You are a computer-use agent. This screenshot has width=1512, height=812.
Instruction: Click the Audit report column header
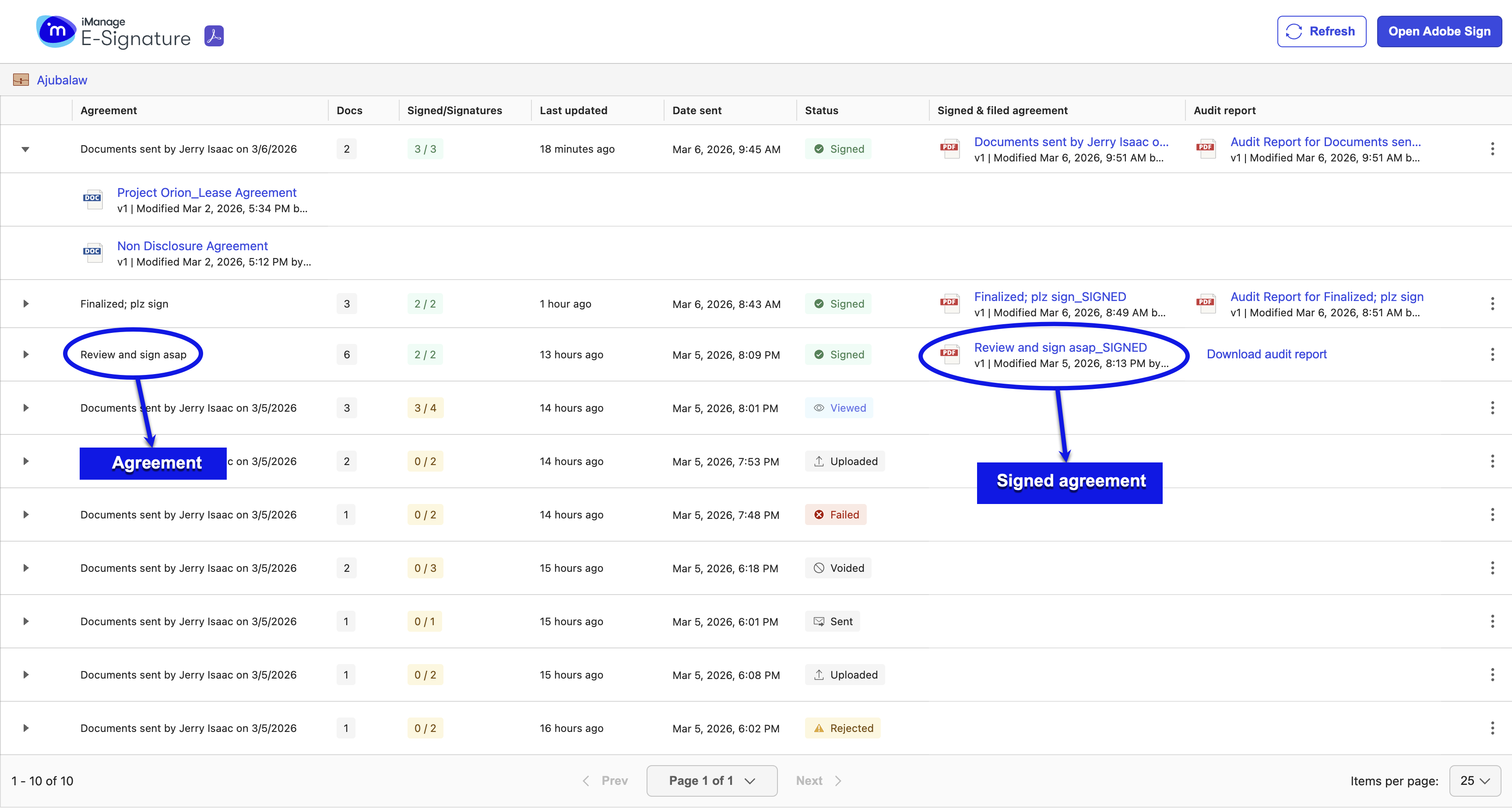(x=1224, y=110)
